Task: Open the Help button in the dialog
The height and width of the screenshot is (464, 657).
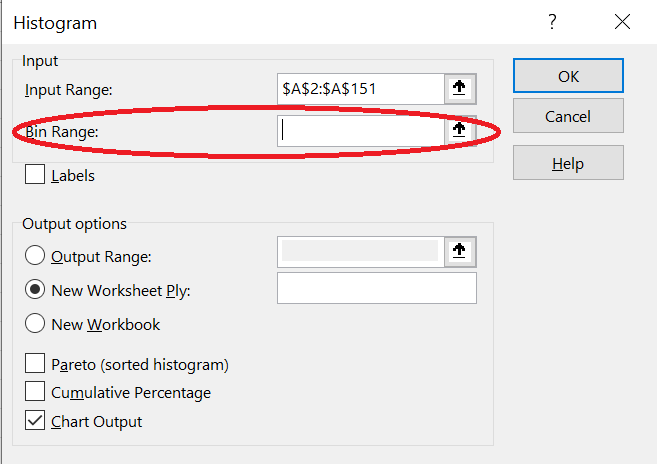Action: click(x=568, y=163)
